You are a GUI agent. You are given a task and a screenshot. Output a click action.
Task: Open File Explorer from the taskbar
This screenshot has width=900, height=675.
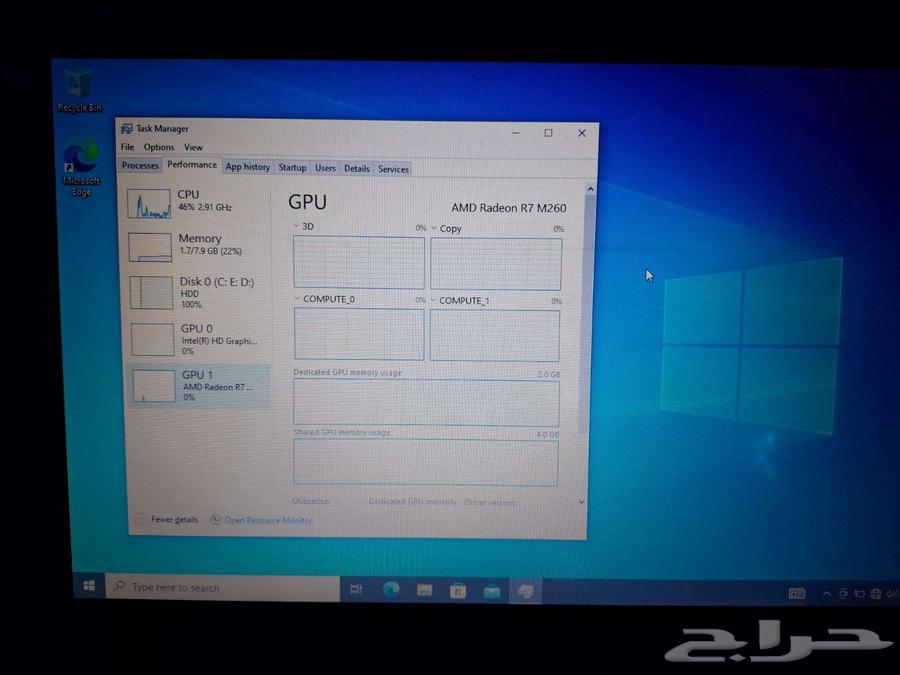pos(424,589)
